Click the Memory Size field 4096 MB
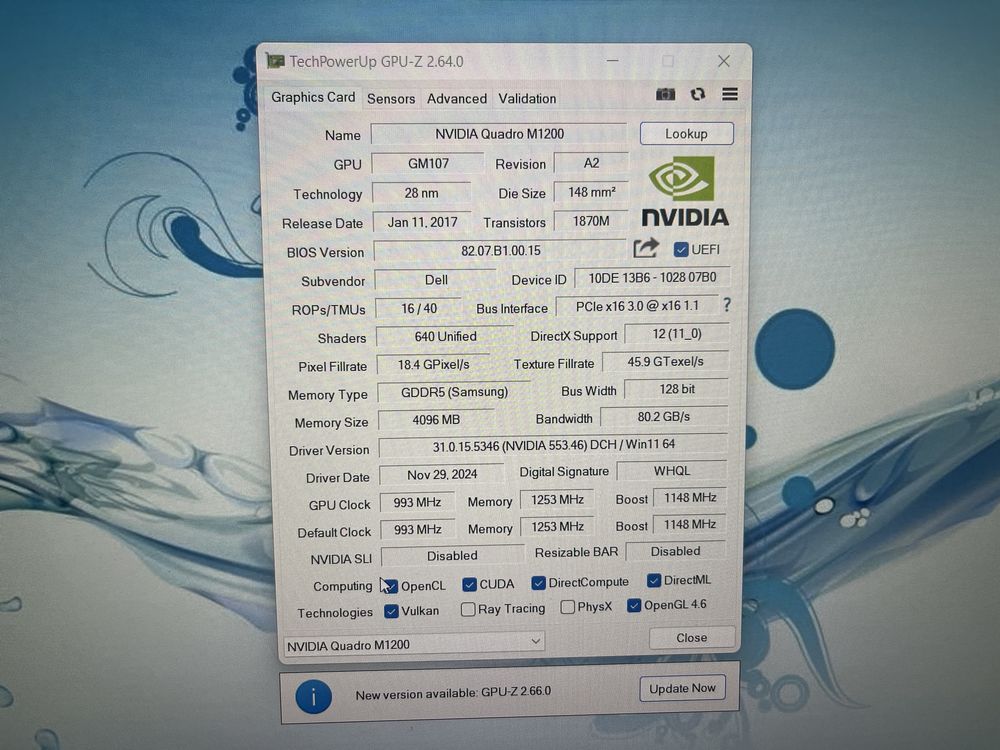The height and width of the screenshot is (750, 1000). coord(436,420)
